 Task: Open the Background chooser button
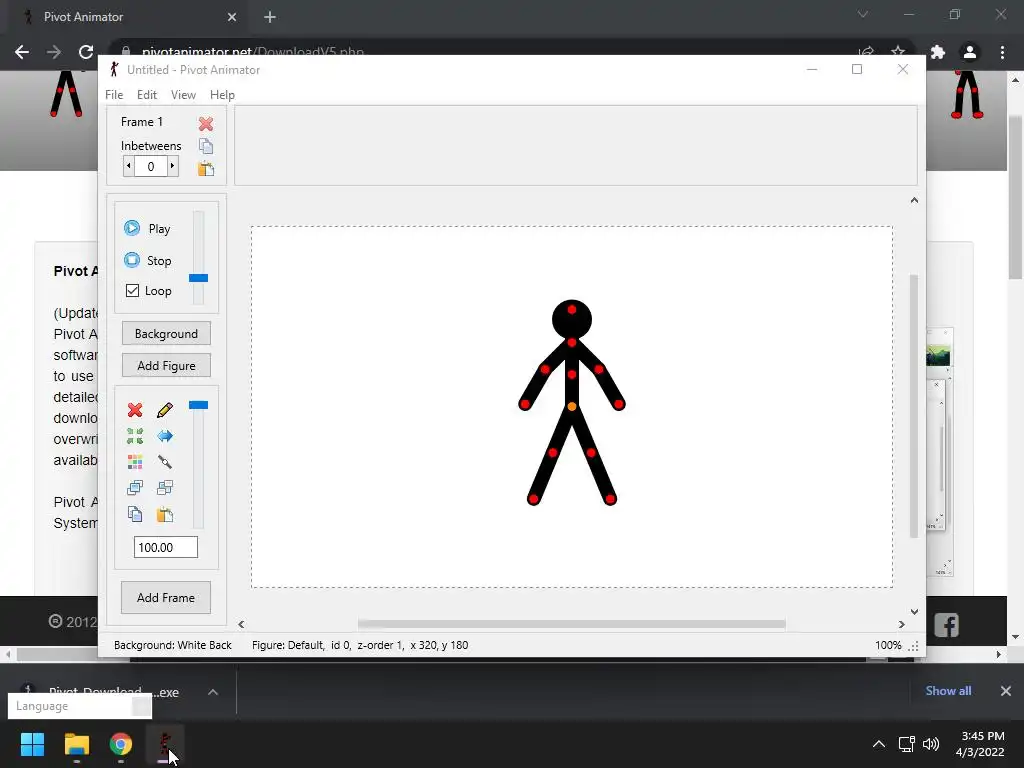(166, 334)
